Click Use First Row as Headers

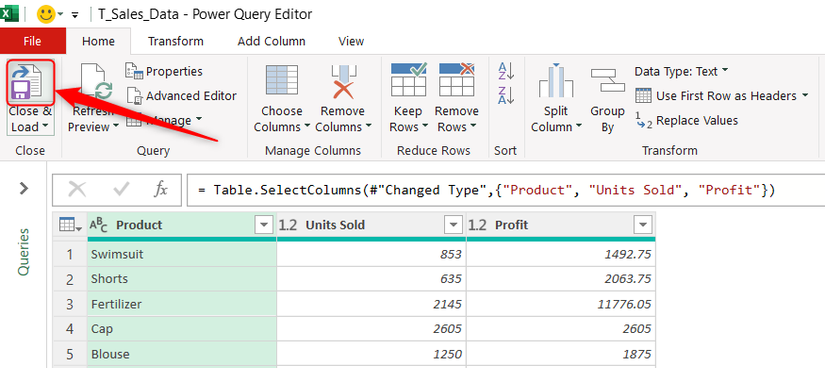pos(721,96)
